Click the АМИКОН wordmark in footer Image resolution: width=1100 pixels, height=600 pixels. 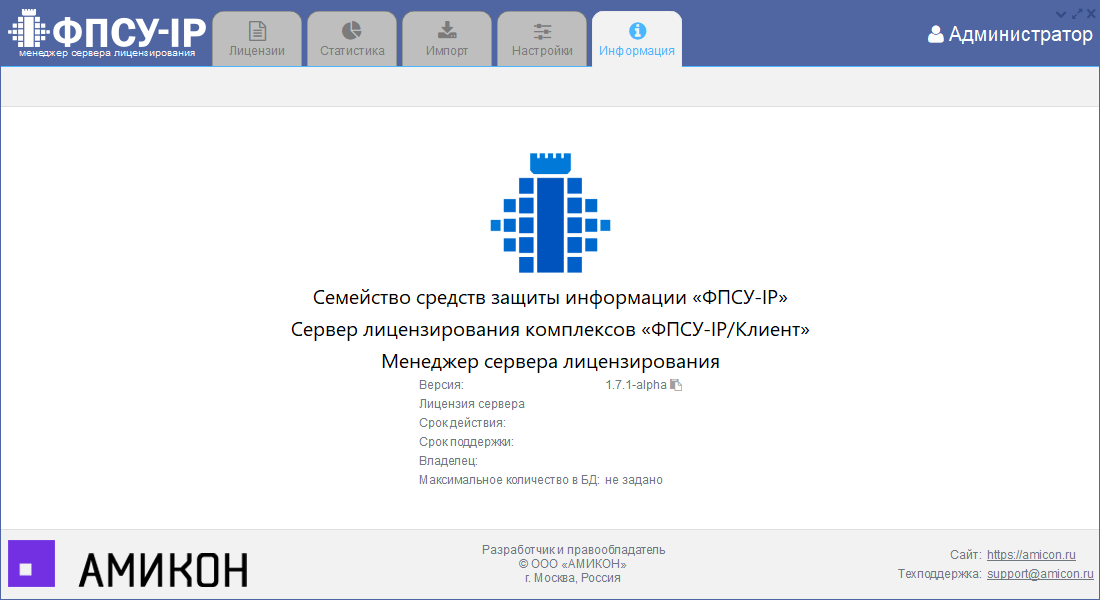(163, 569)
